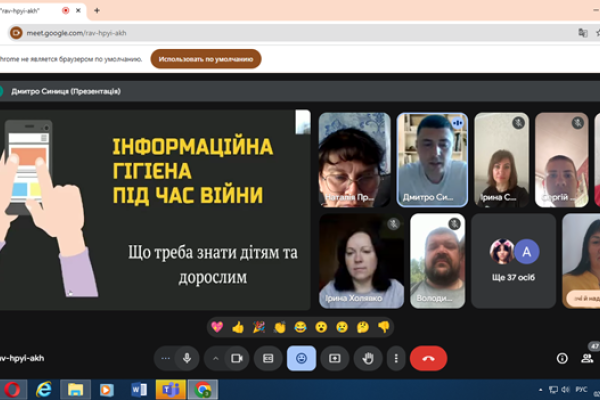600x400 pixels.
Task: Open the participants people panel icon
Action: (x=586, y=358)
